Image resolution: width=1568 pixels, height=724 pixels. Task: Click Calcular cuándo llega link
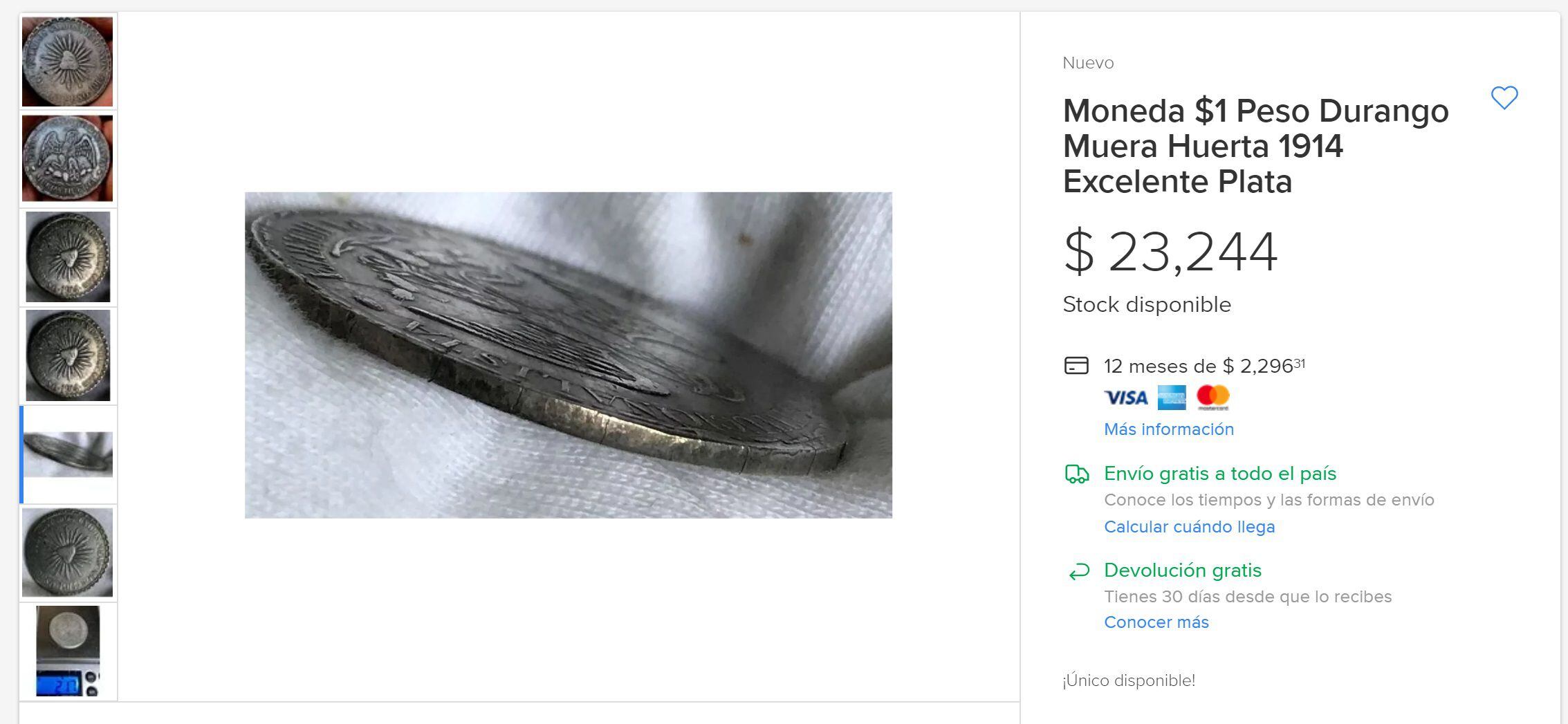1189,527
